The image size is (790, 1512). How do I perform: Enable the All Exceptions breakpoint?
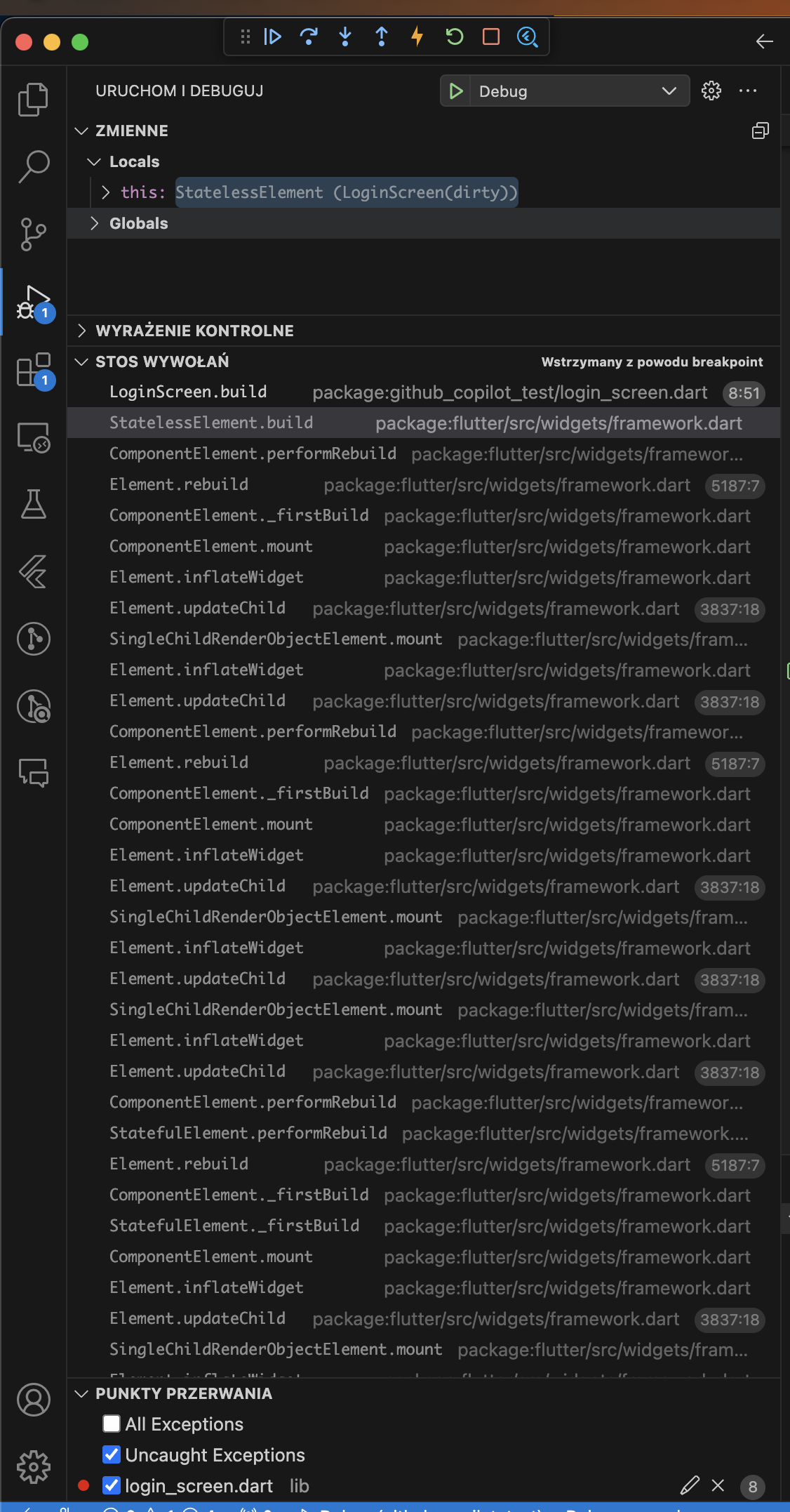112,1424
